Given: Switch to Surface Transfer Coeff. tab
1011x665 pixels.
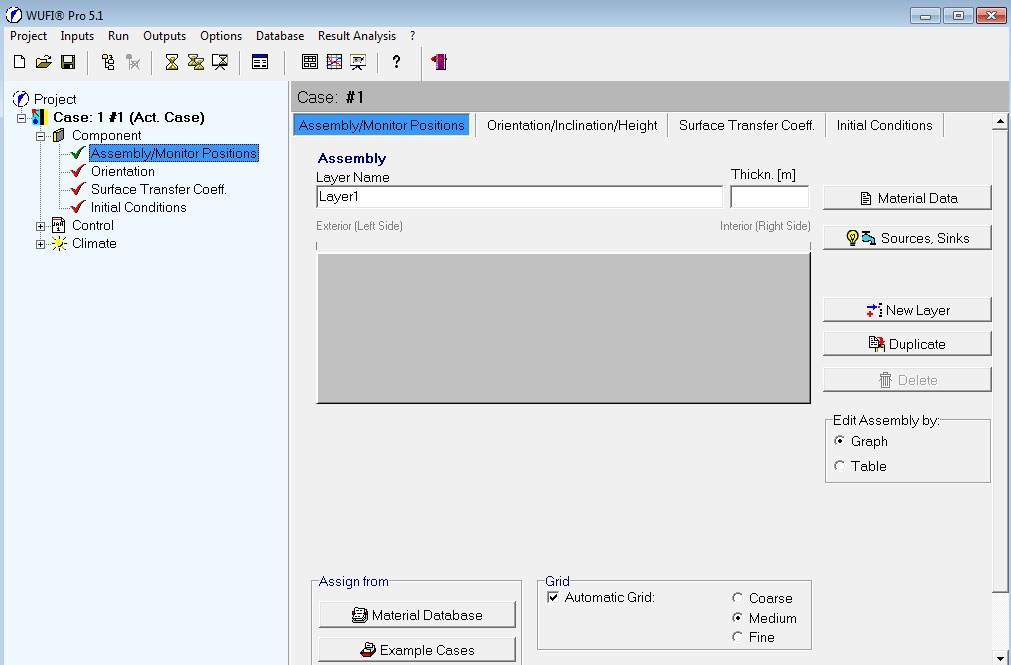Looking at the screenshot, I should [747, 125].
